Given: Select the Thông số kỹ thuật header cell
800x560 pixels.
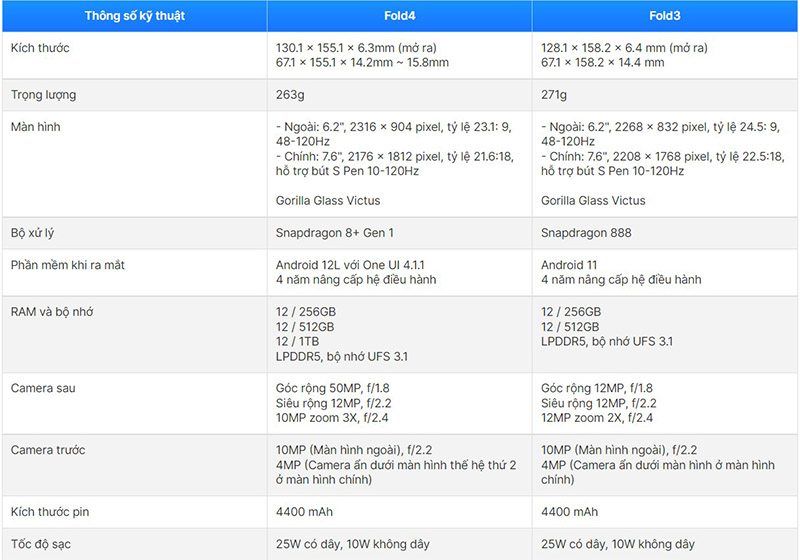Looking at the screenshot, I should click(x=135, y=16).
